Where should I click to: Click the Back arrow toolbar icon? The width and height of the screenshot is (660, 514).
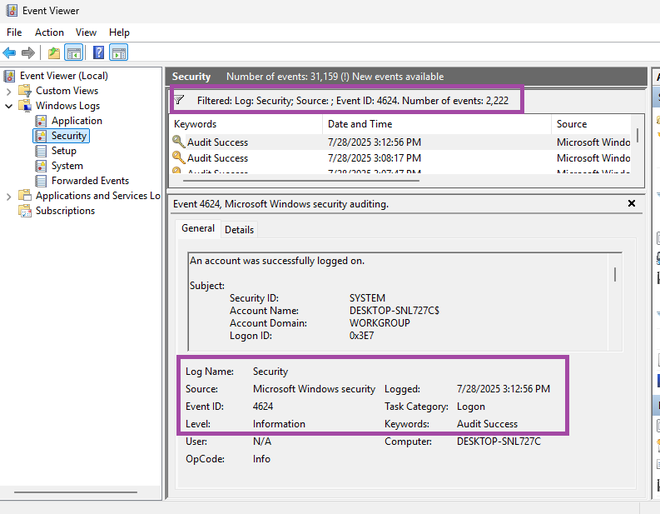coord(9,53)
